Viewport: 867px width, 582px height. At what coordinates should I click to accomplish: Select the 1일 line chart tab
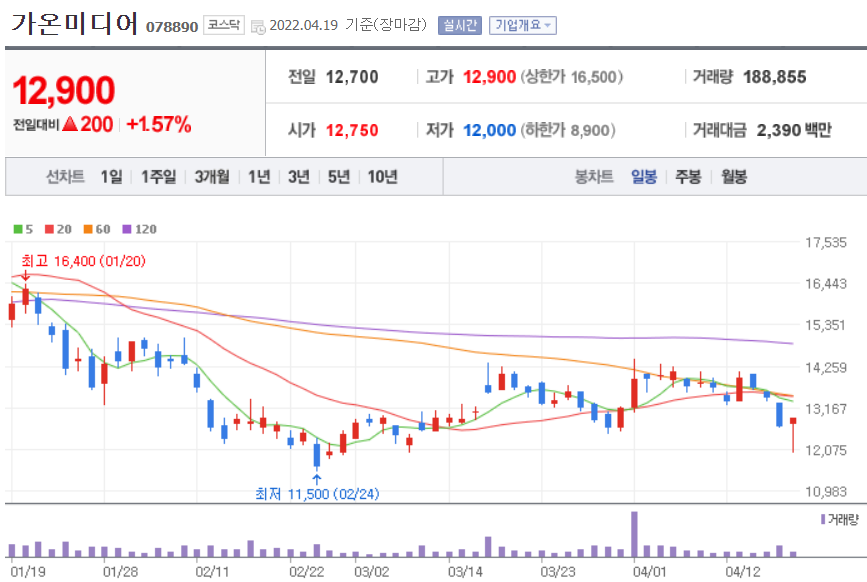(x=111, y=177)
